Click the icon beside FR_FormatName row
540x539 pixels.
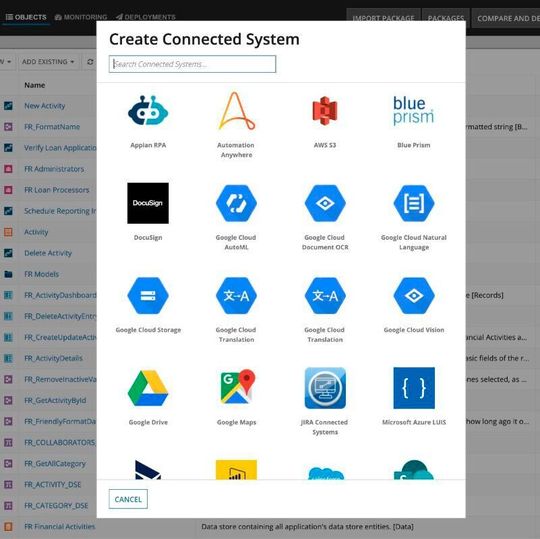[8, 127]
